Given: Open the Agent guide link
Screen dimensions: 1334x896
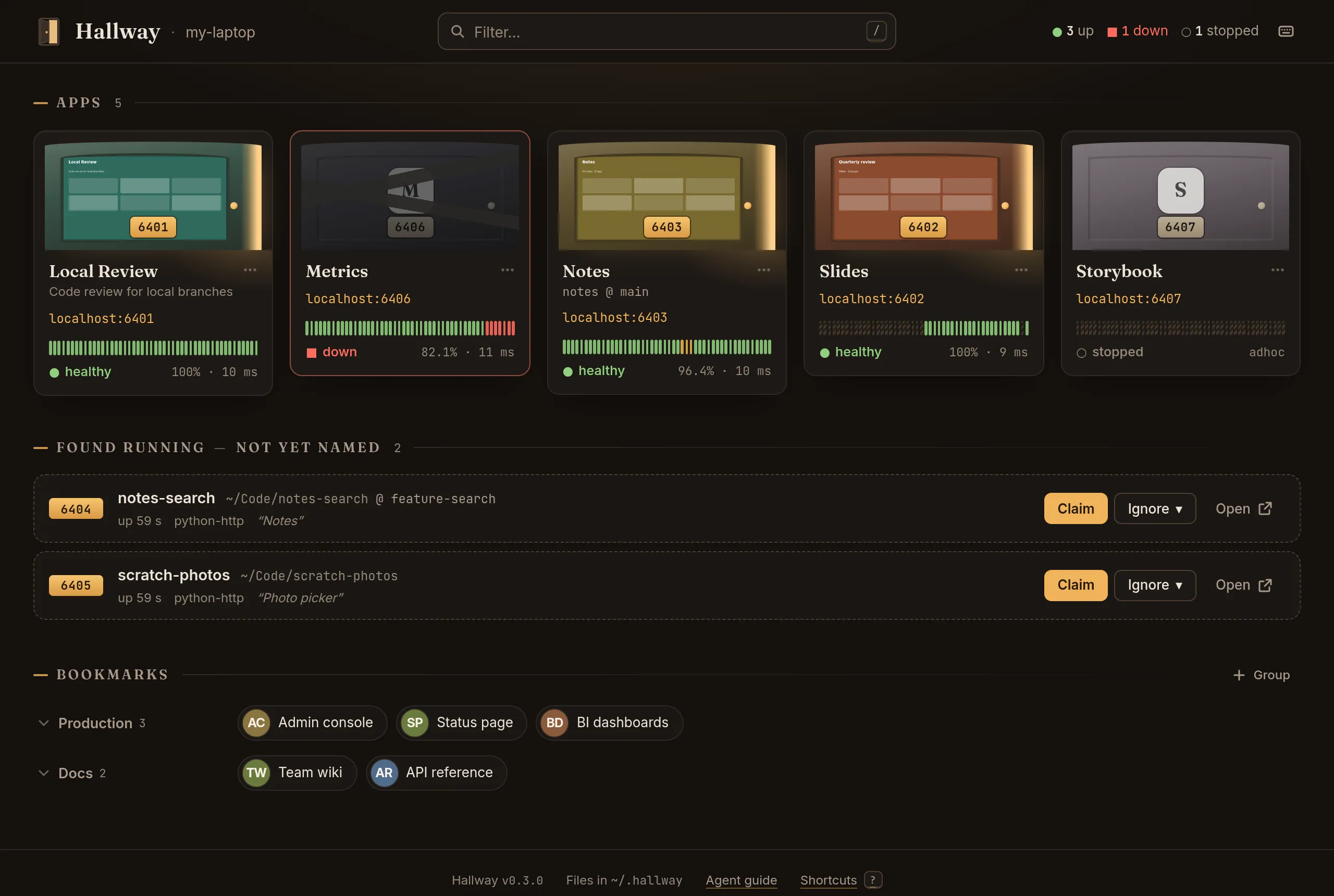Looking at the screenshot, I should pyautogui.click(x=740, y=880).
